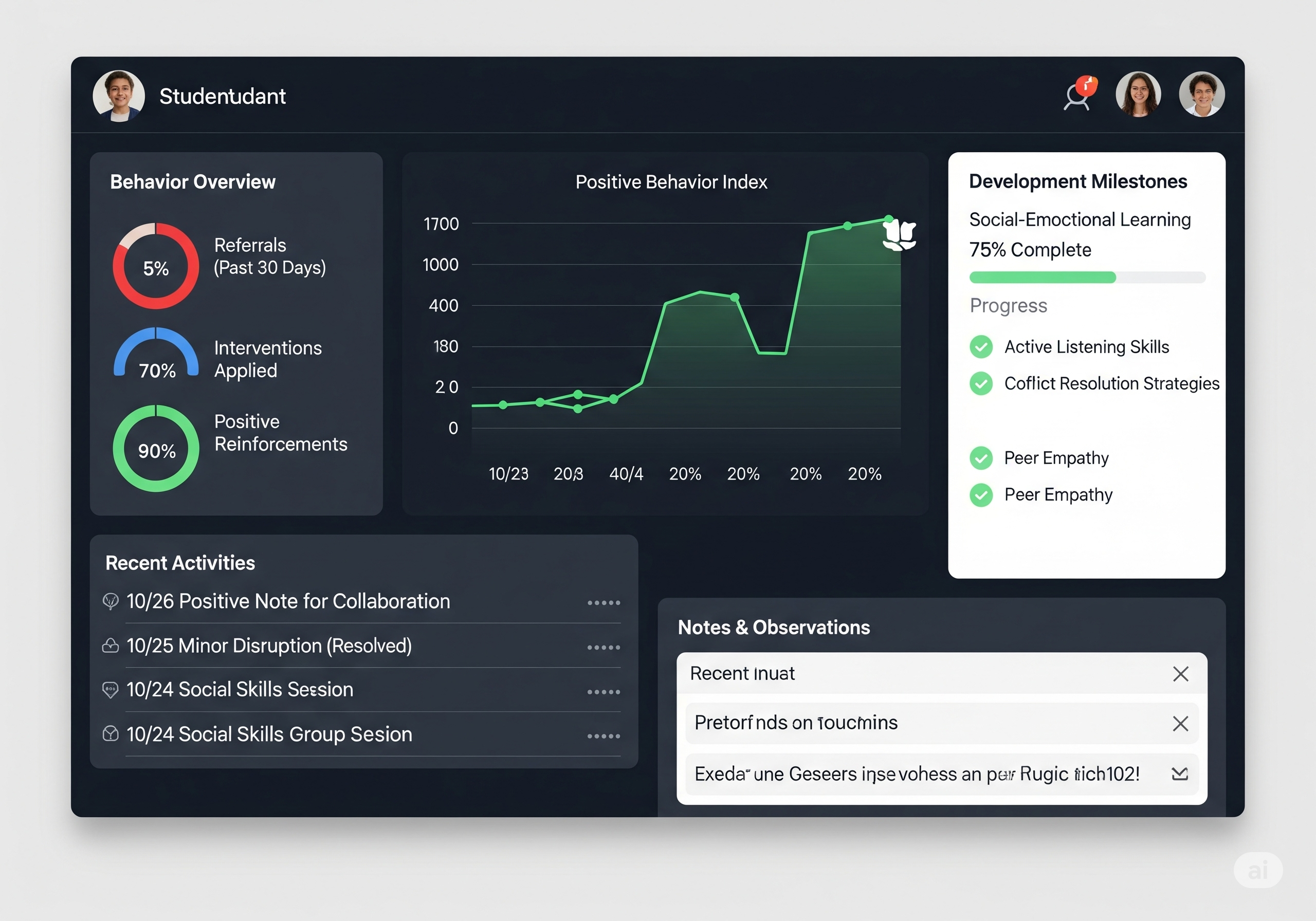Toggle Active Listening Skills checkmark
This screenshot has width=1316, height=921.
[x=981, y=347]
